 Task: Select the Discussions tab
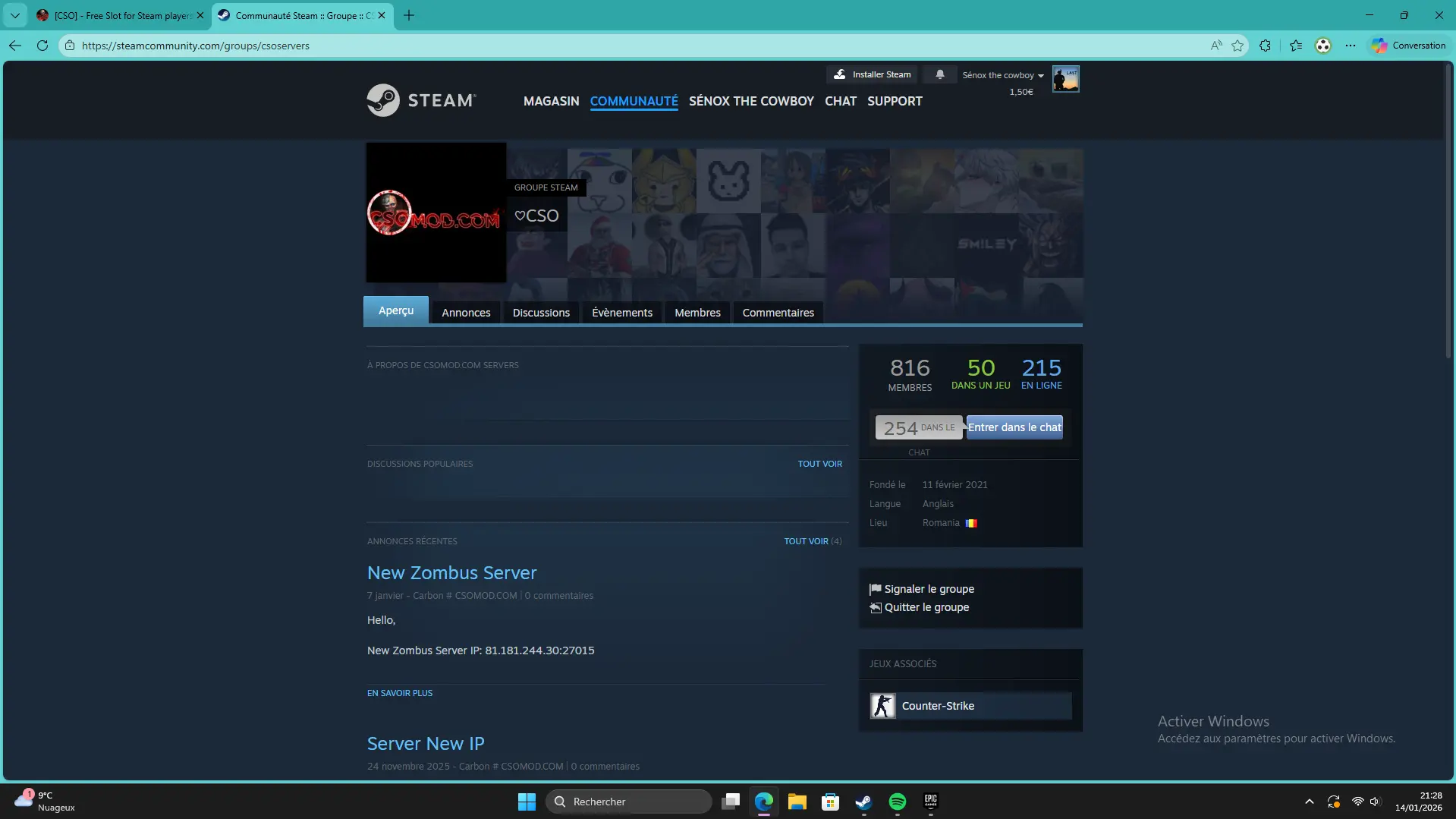pyautogui.click(x=541, y=313)
